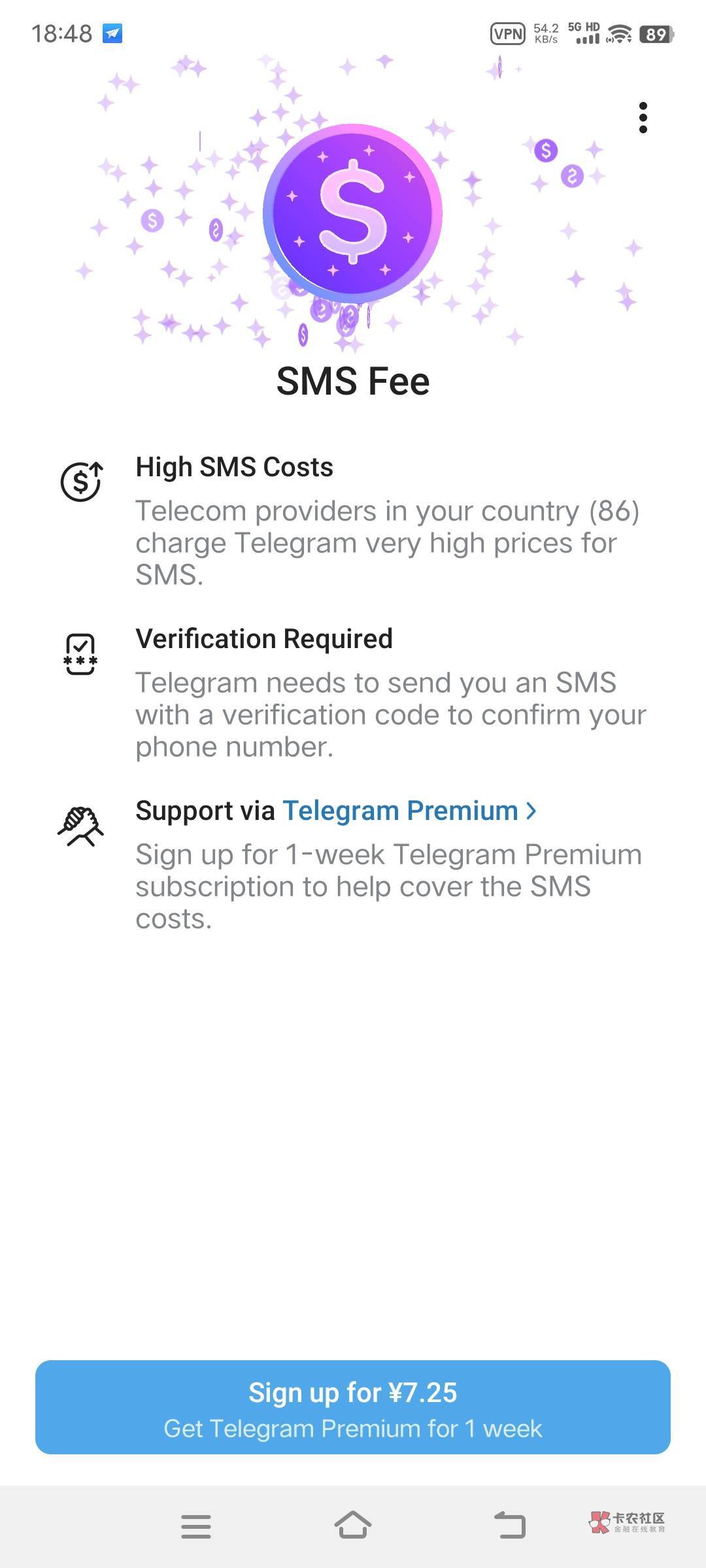Open the Telegram Premium link
This screenshot has width=706, height=1568.
pos(400,811)
